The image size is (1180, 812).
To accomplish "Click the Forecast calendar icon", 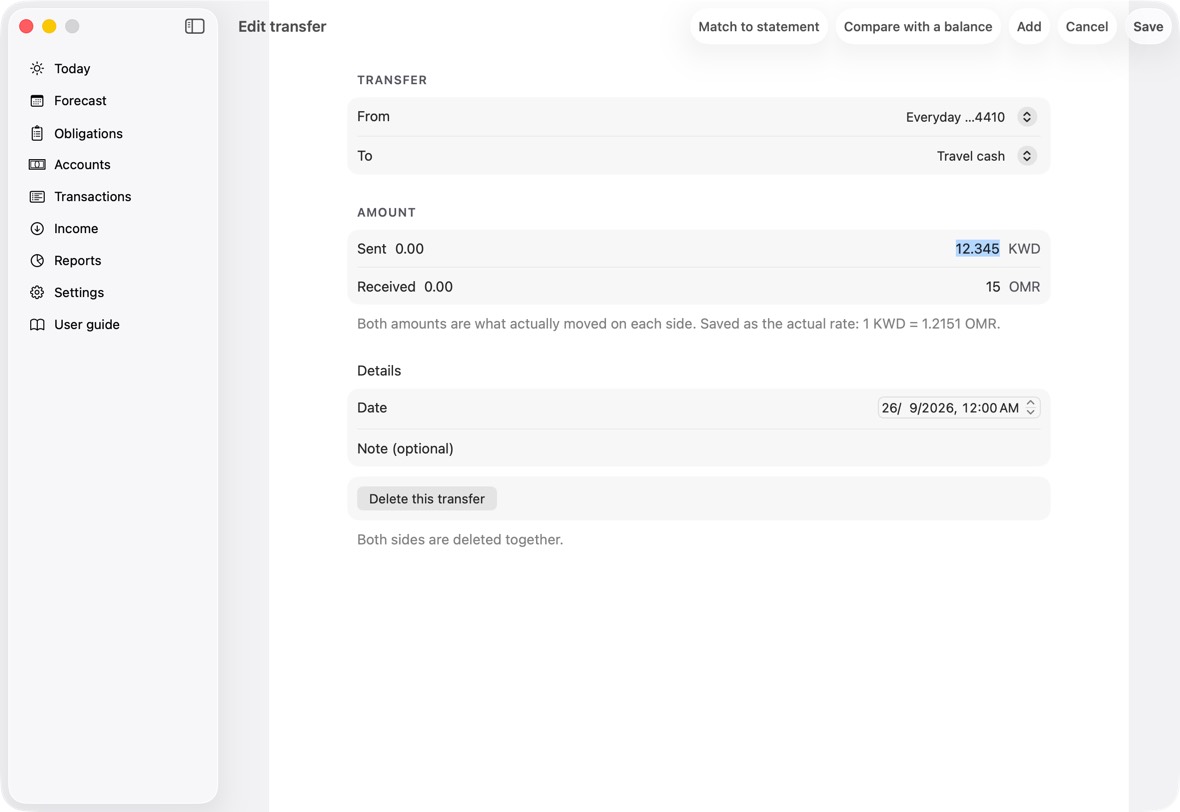I will (37, 101).
